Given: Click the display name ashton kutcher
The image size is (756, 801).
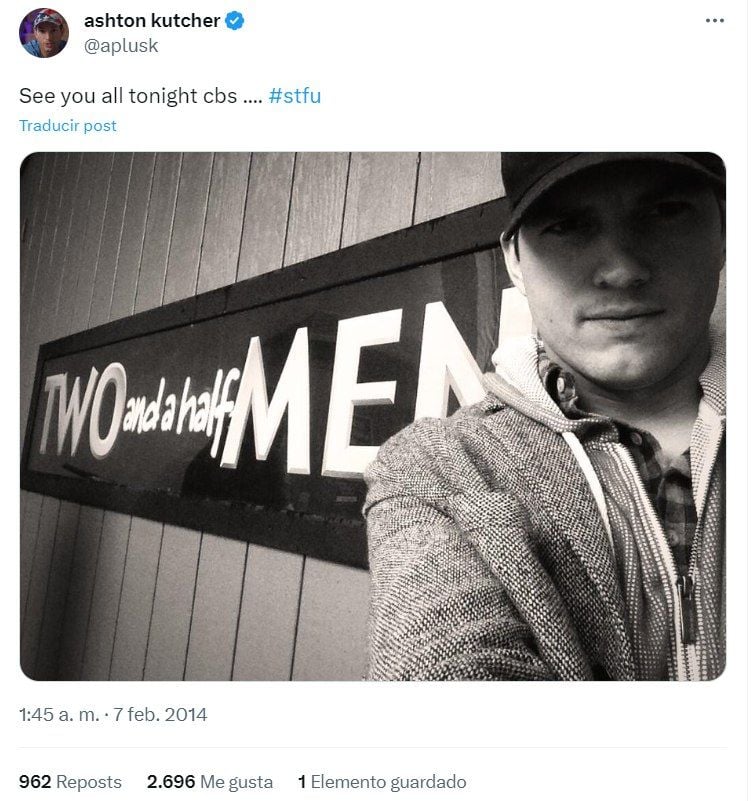Looking at the screenshot, I should tap(152, 20).
